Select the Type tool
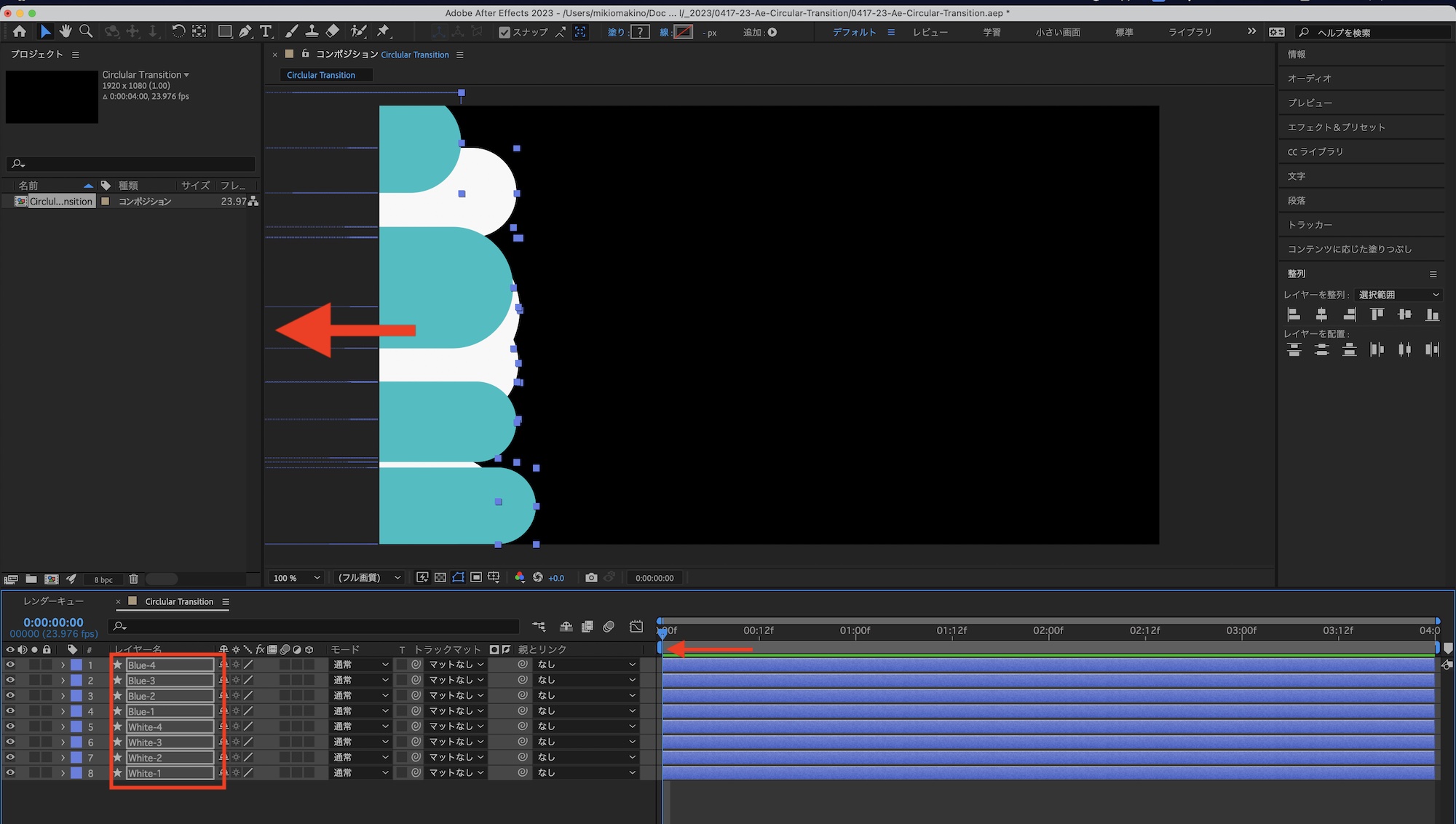This screenshot has width=1456, height=824. [266, 31]
